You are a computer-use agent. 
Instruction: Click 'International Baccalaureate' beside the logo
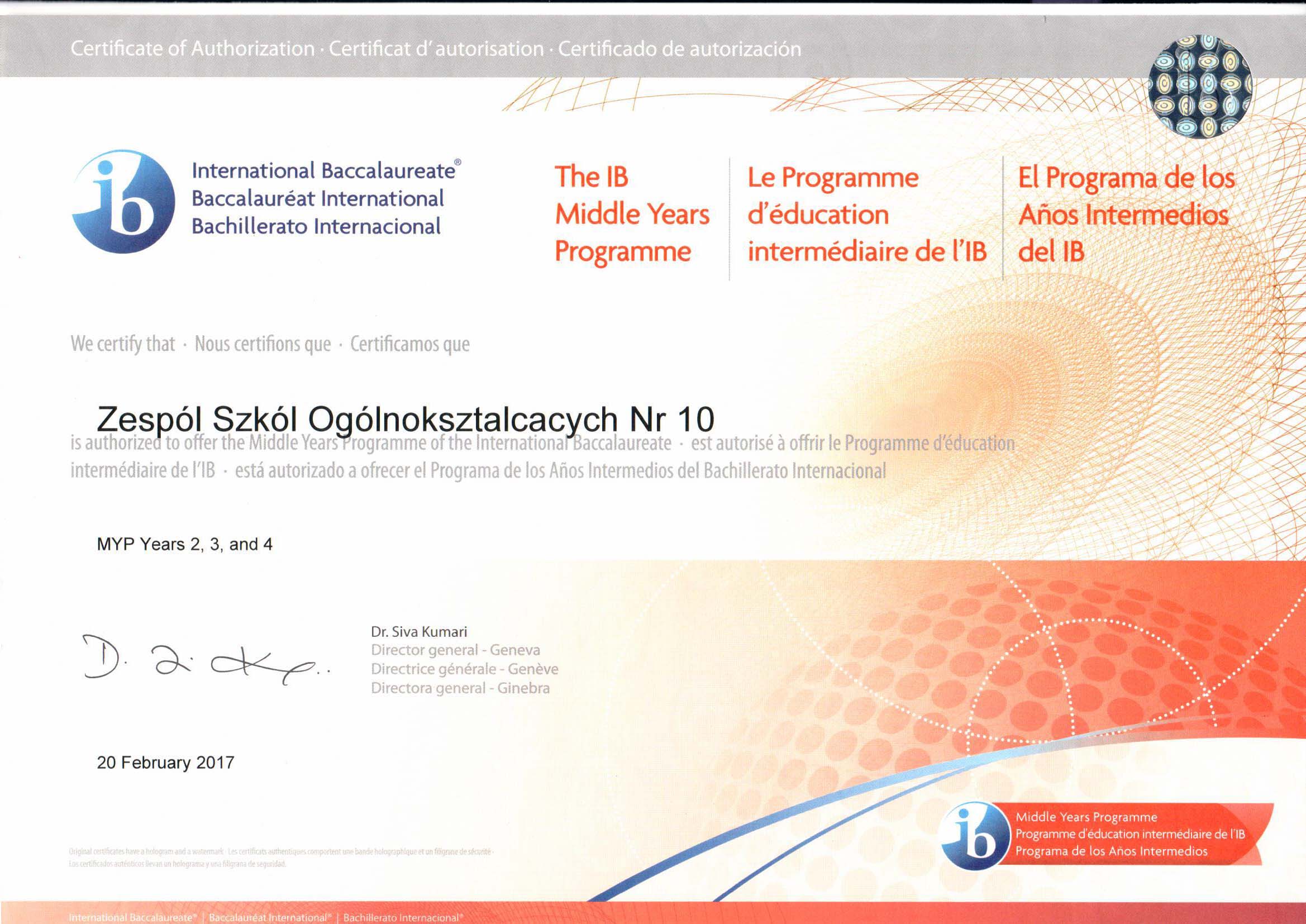[326, 170]
